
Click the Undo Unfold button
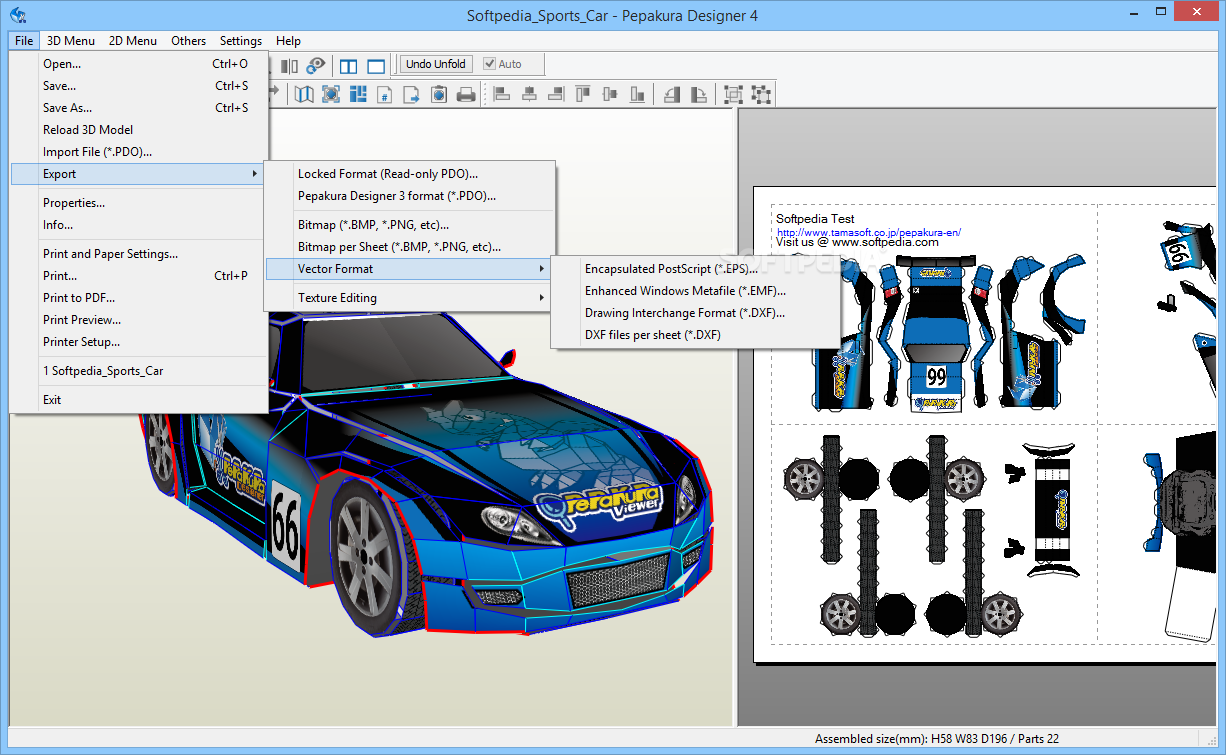pyautogui.click(x=435, y=64)
